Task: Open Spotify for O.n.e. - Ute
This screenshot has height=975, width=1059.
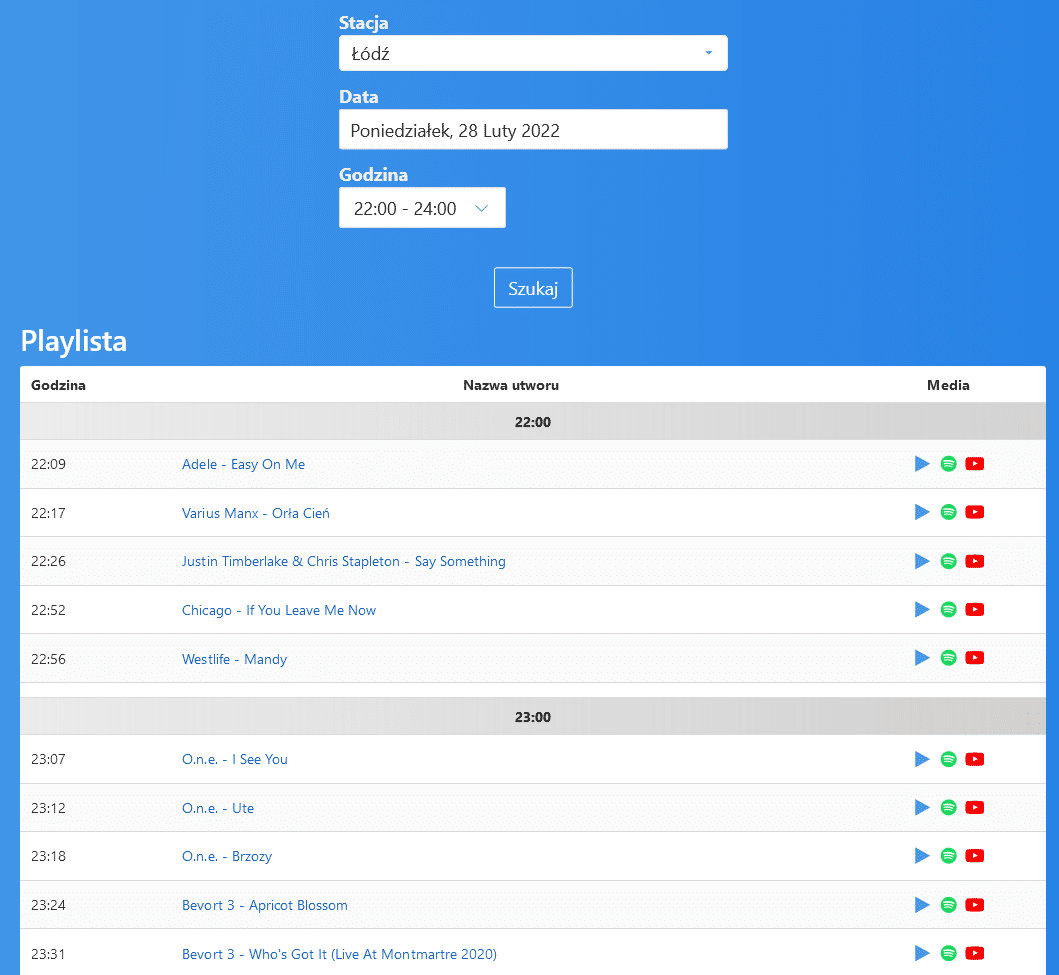Action: (x=948, y=808)
